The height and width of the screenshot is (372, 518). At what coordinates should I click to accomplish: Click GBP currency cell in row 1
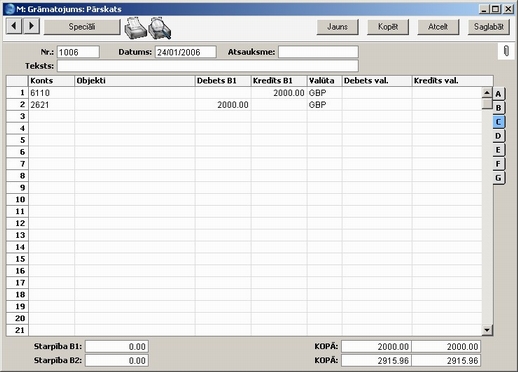pos(324,93)
